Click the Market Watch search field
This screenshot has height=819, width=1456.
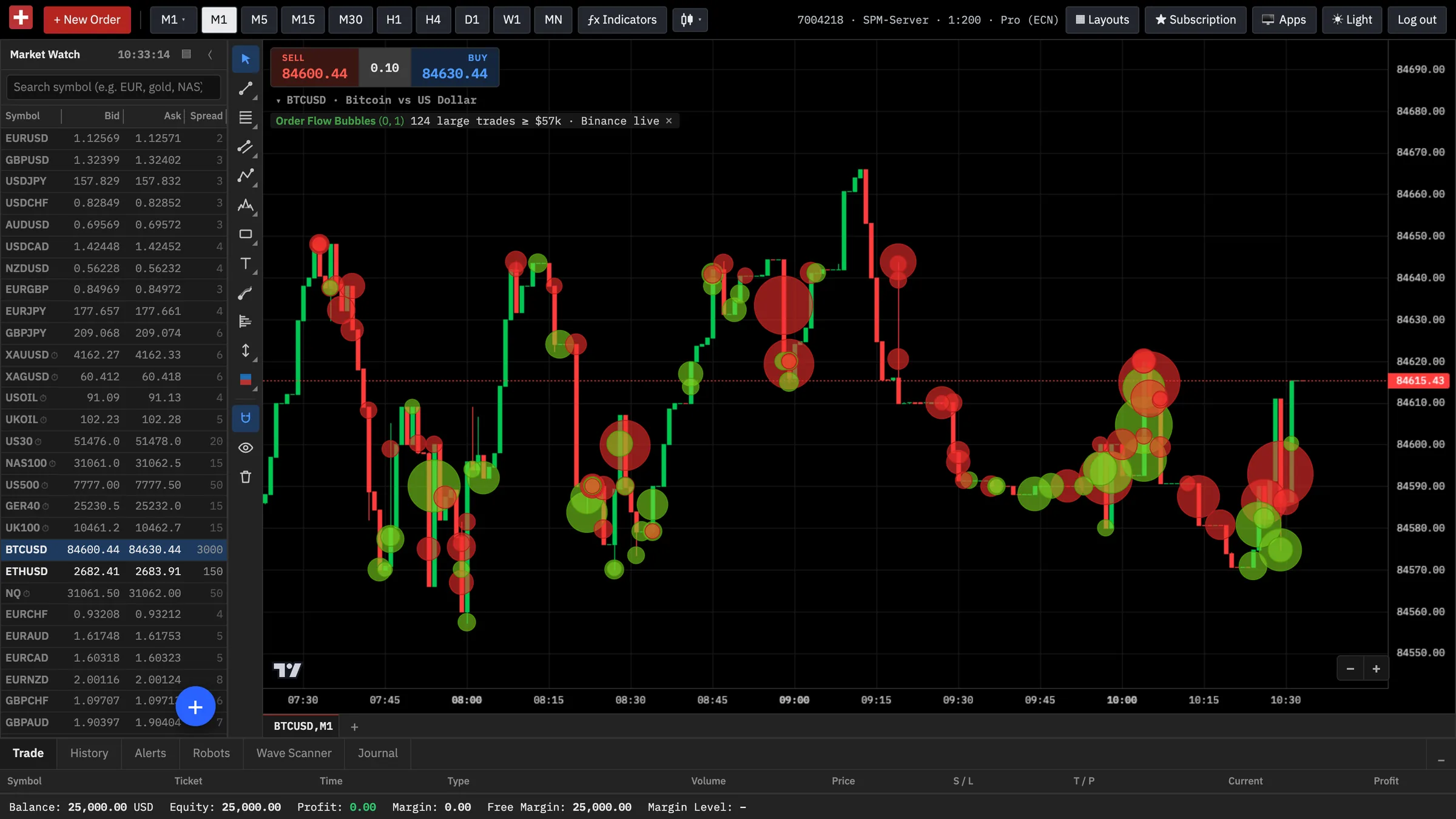[113, 87]
